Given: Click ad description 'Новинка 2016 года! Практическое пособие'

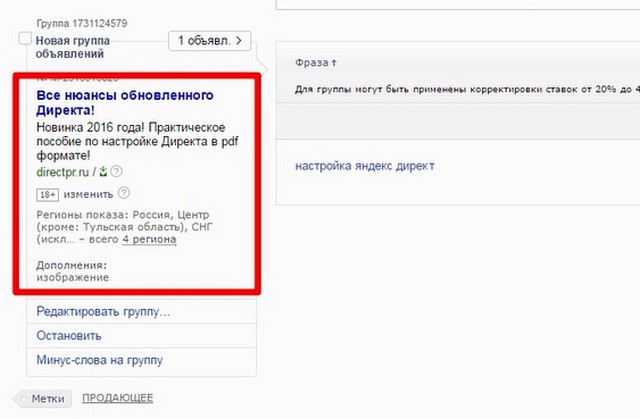Looking at the screenshot, I should [138, 141].
